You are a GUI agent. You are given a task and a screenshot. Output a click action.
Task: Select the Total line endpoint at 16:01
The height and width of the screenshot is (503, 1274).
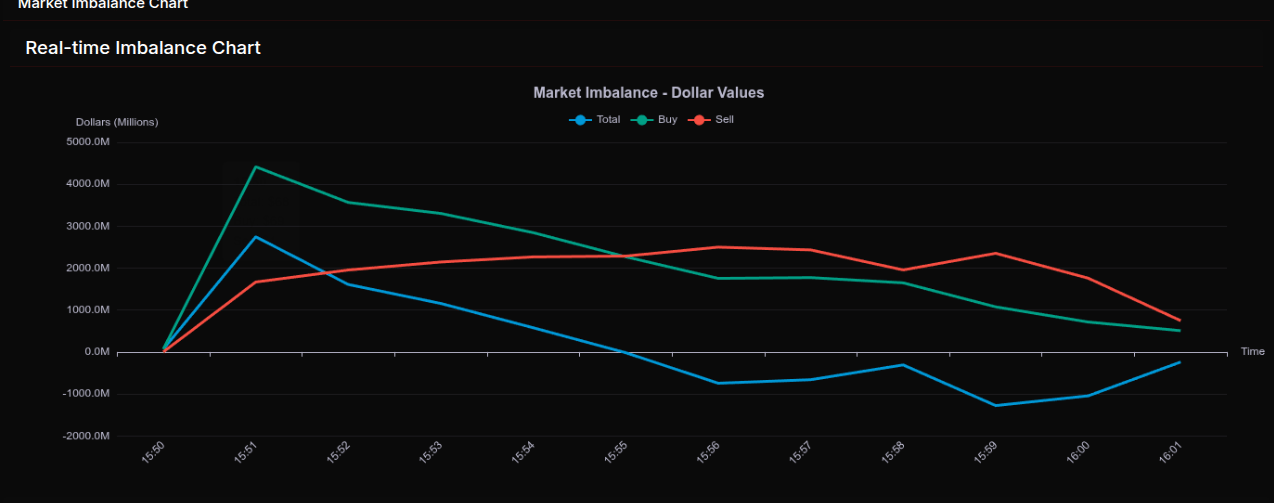[x=1180, y=362]
